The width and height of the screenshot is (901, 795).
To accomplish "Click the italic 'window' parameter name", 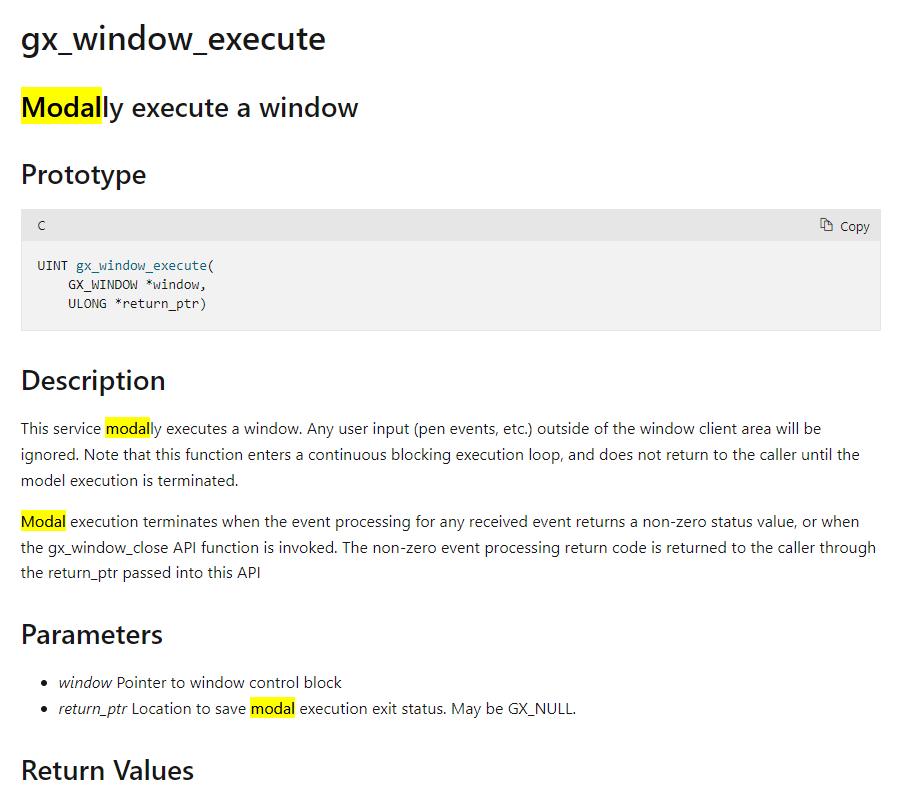I will (x=85, y=682).
